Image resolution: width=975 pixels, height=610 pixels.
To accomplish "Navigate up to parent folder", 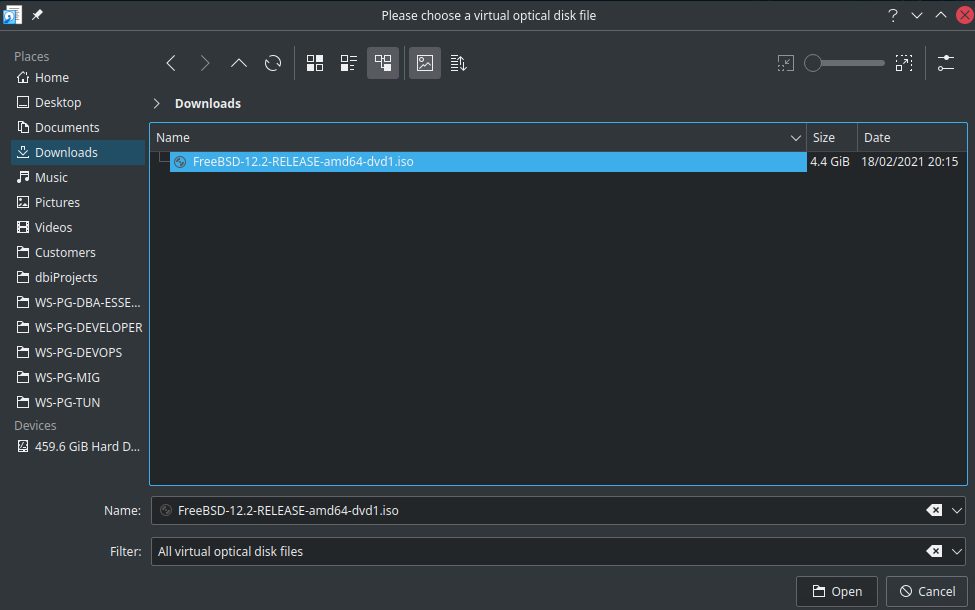I will click(x=239, y=63).
